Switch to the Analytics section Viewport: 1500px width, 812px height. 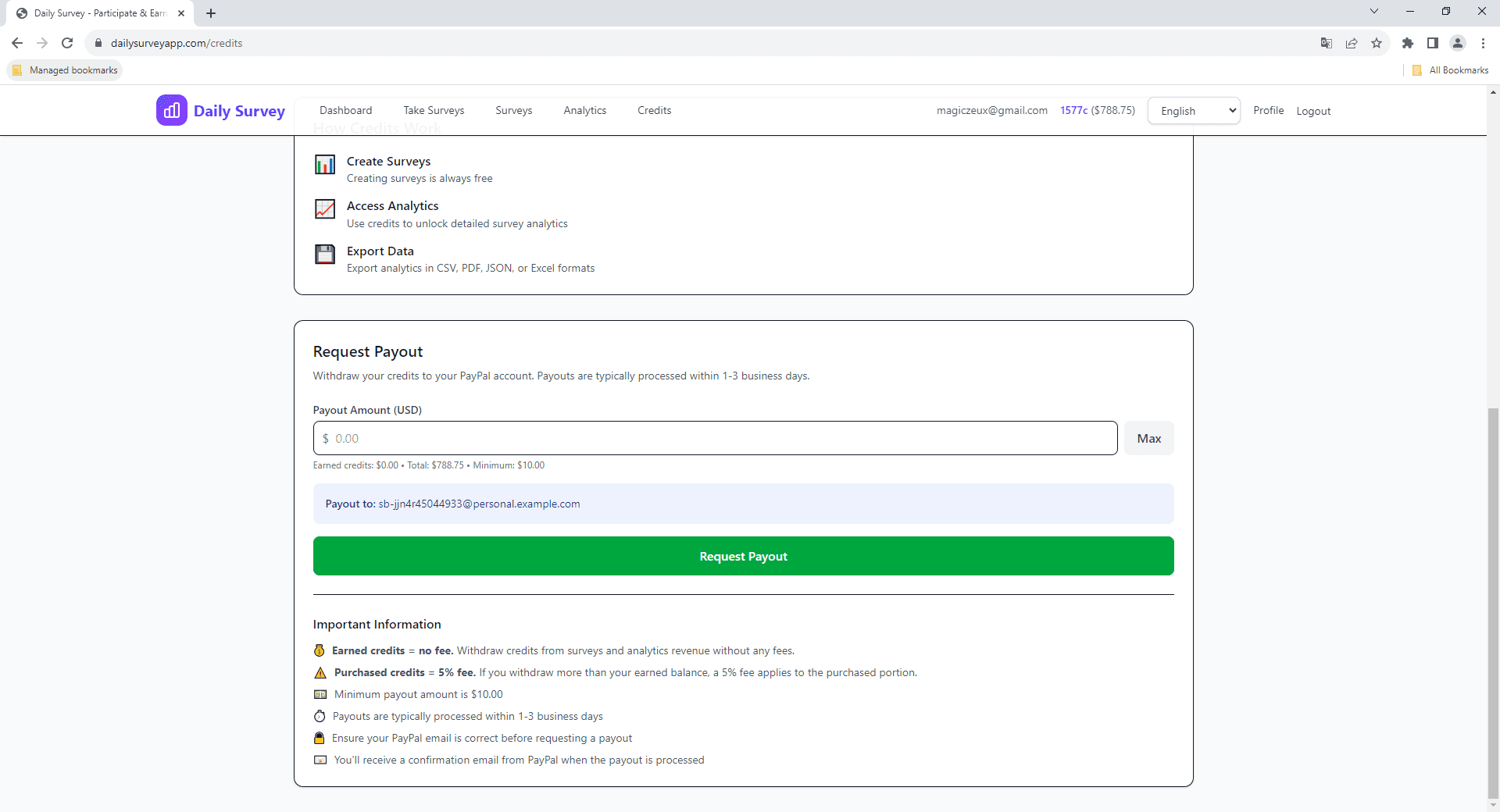pos(584,110)
